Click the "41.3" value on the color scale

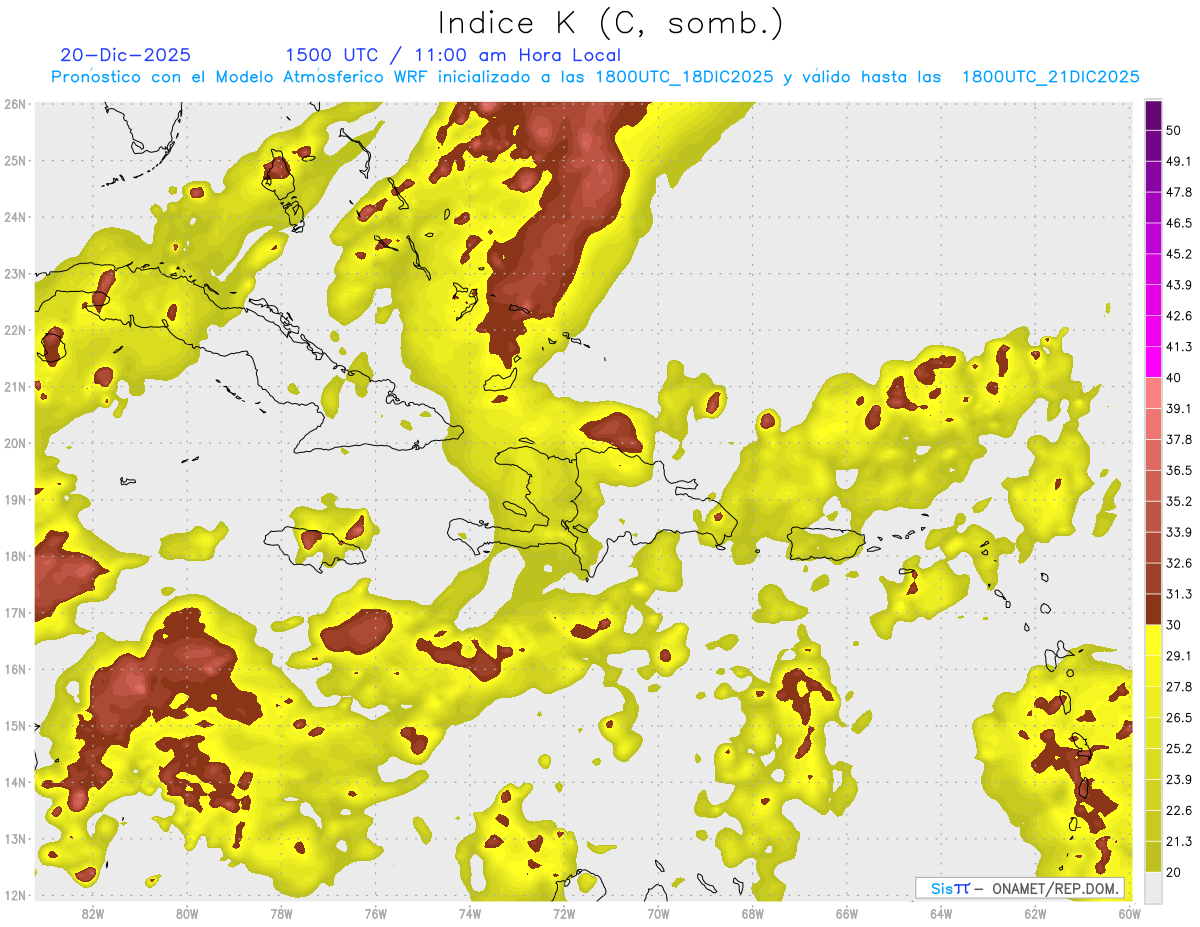(x=1179, y=347)
